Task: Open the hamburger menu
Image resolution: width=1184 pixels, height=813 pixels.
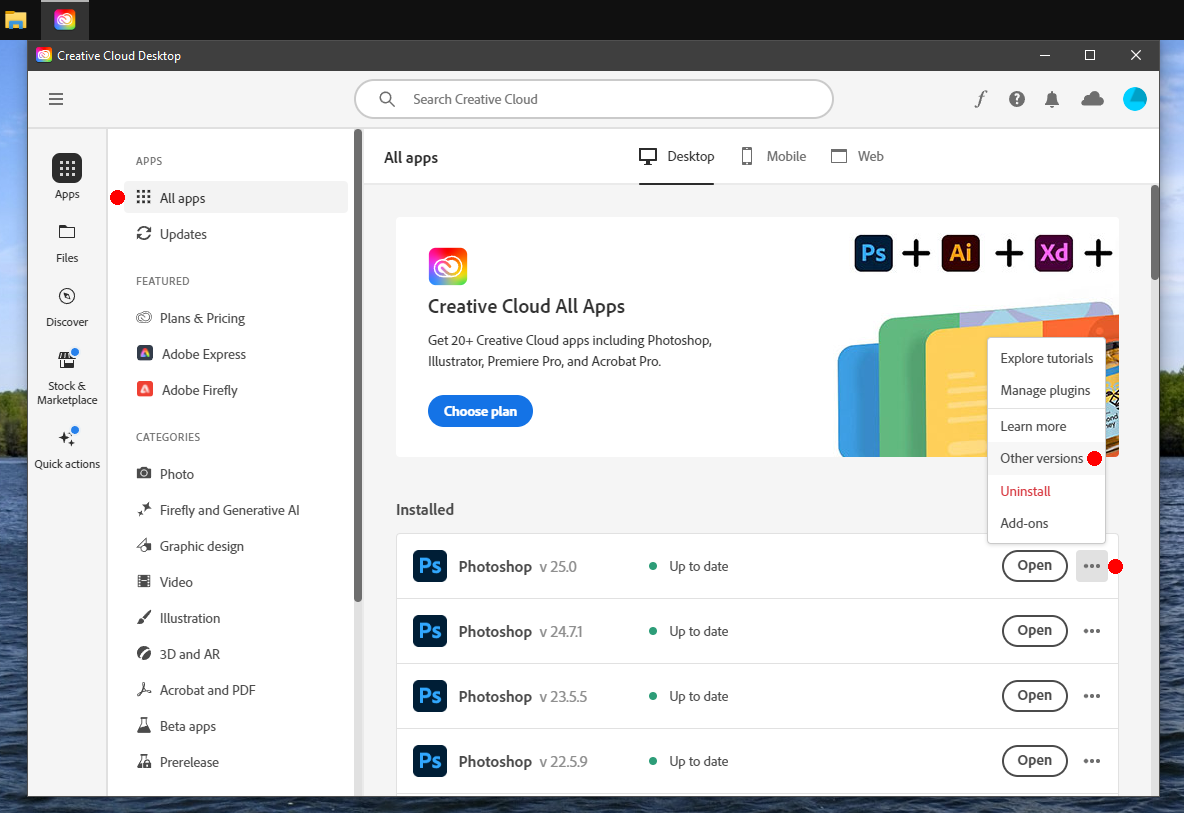Action: (x=56, y=99)
